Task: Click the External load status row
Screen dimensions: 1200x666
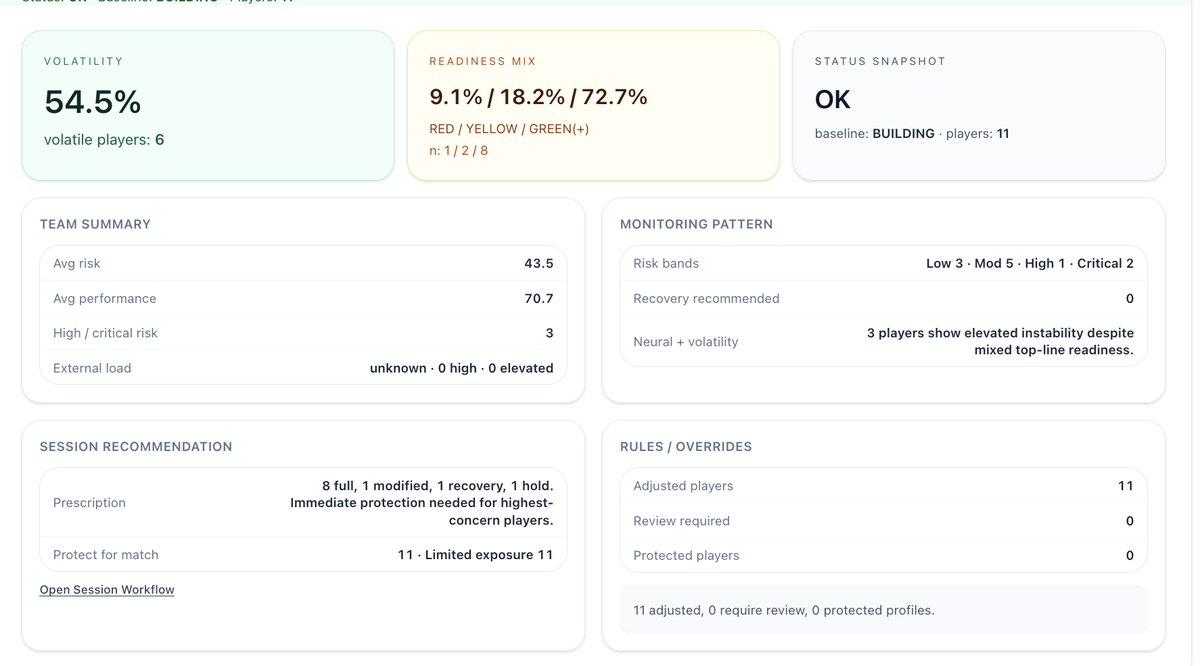Action: pyautogui.click(x=300, y=367)
